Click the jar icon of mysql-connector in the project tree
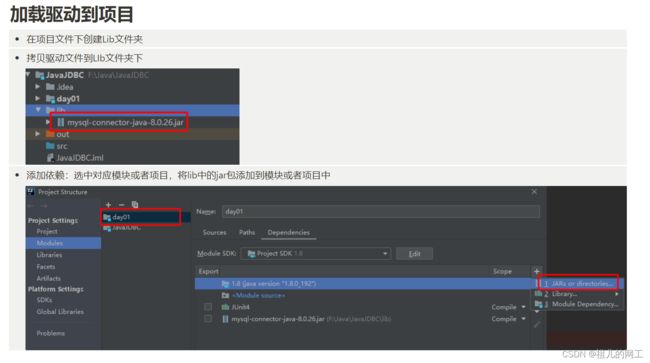The height and width of the screenshot is (363, 650). coord(61,122)
